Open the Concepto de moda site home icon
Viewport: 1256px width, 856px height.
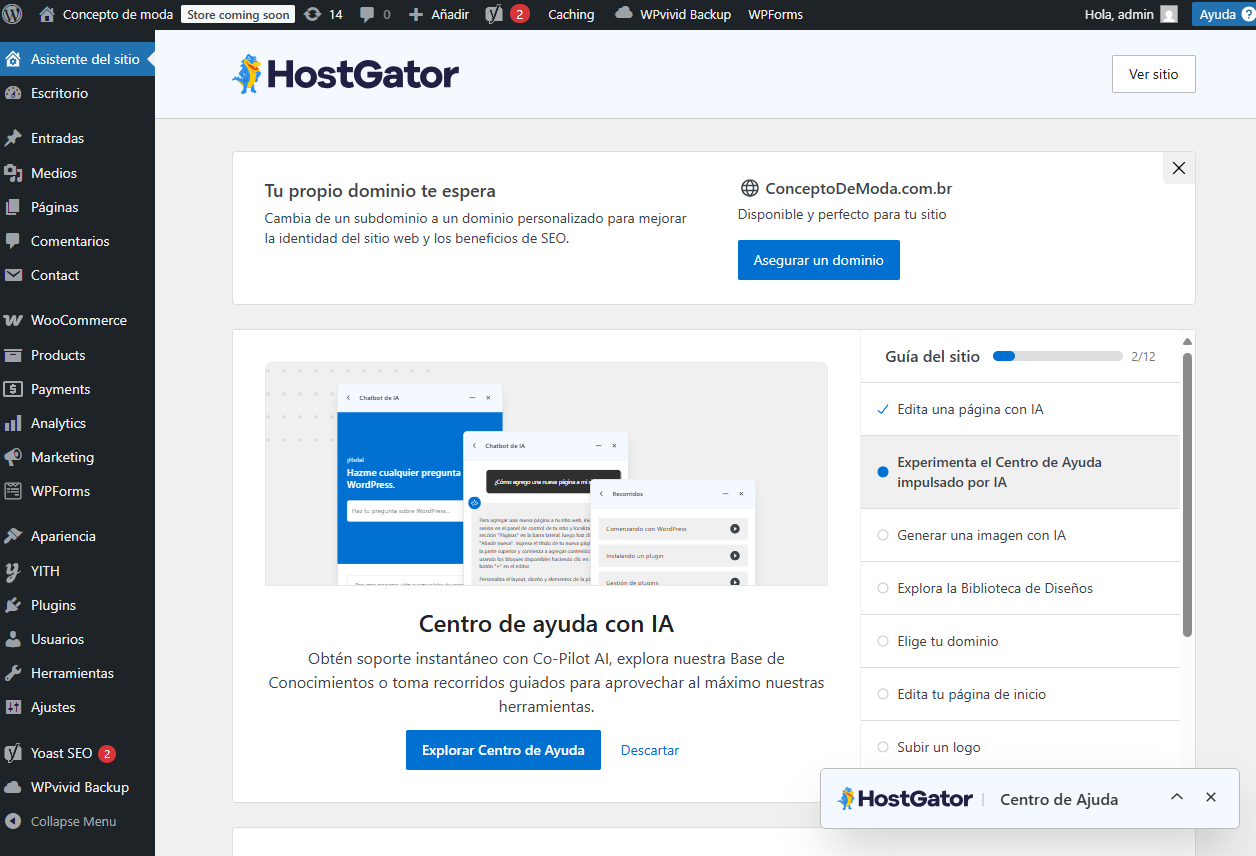click(x=47, y=14)
